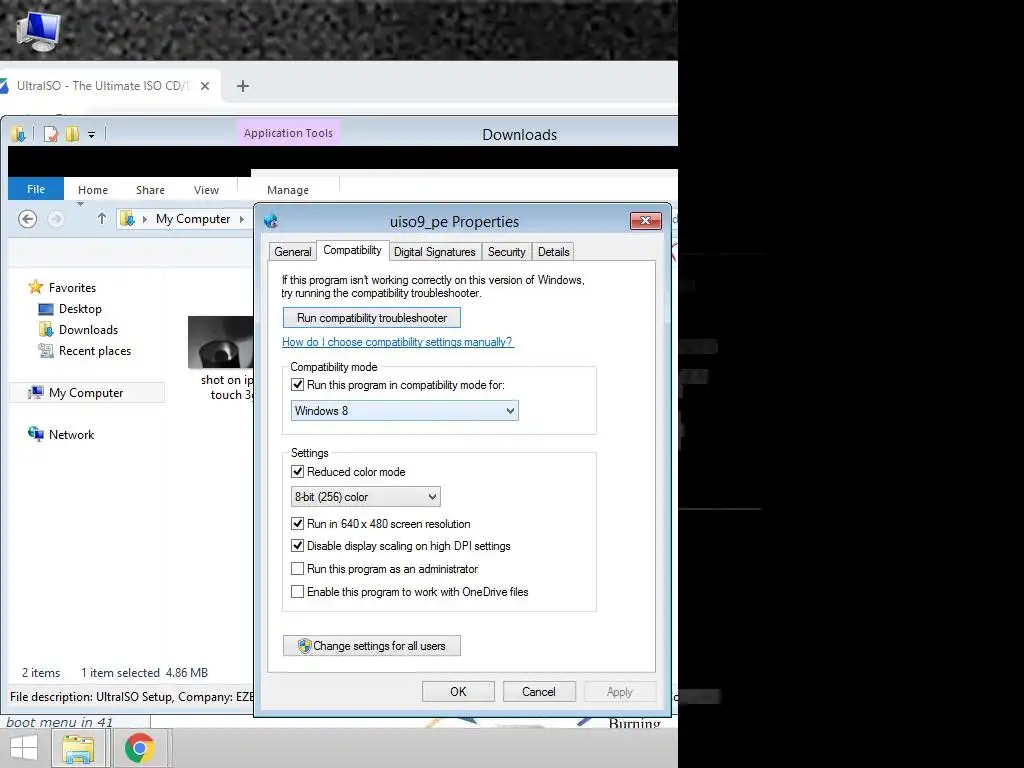Click Run compatibility troubleshooter button
The height and width of the screenshot is (768, 1024).
(372, 318)
